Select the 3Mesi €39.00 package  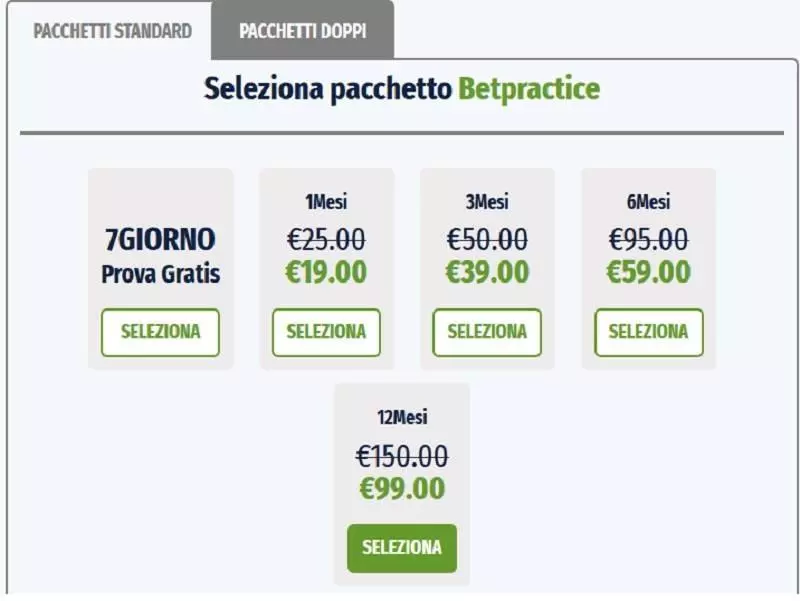[487, 331]
